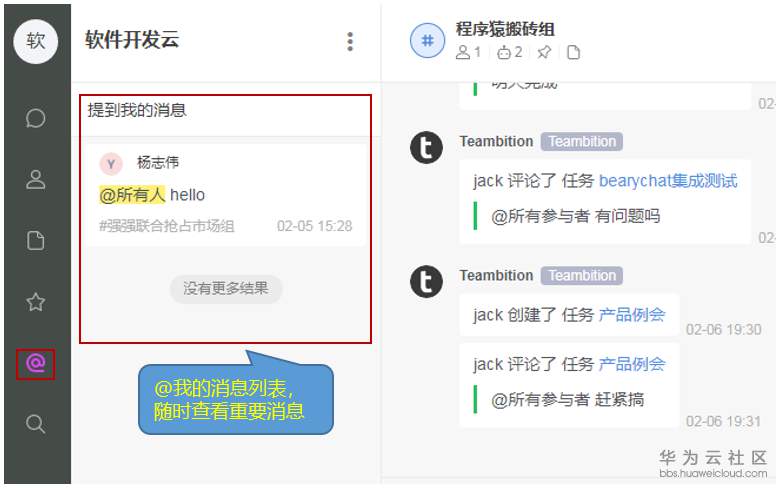Show @ mentions via the @ sidebar icon
The image size is (781, 488).
pos(35,364)
